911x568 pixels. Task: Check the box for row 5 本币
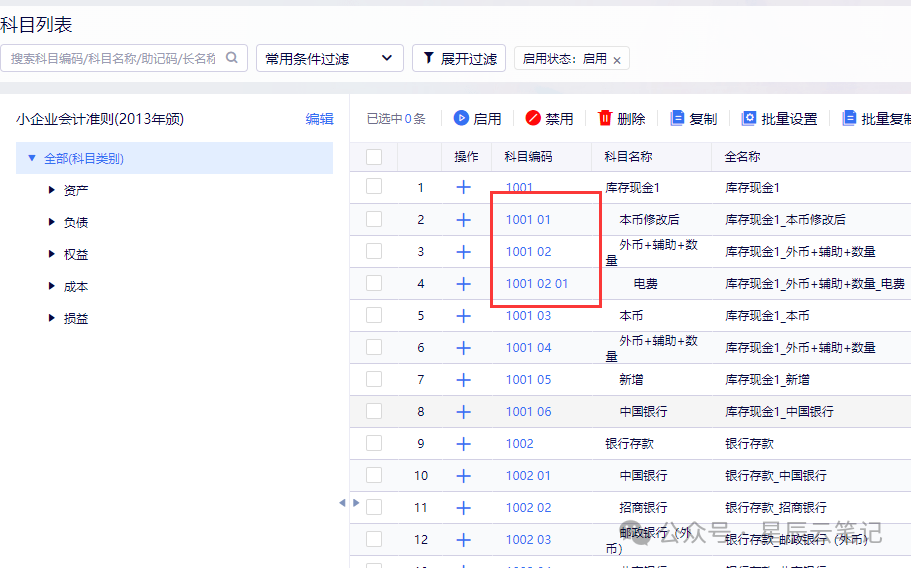coord(374,315)
